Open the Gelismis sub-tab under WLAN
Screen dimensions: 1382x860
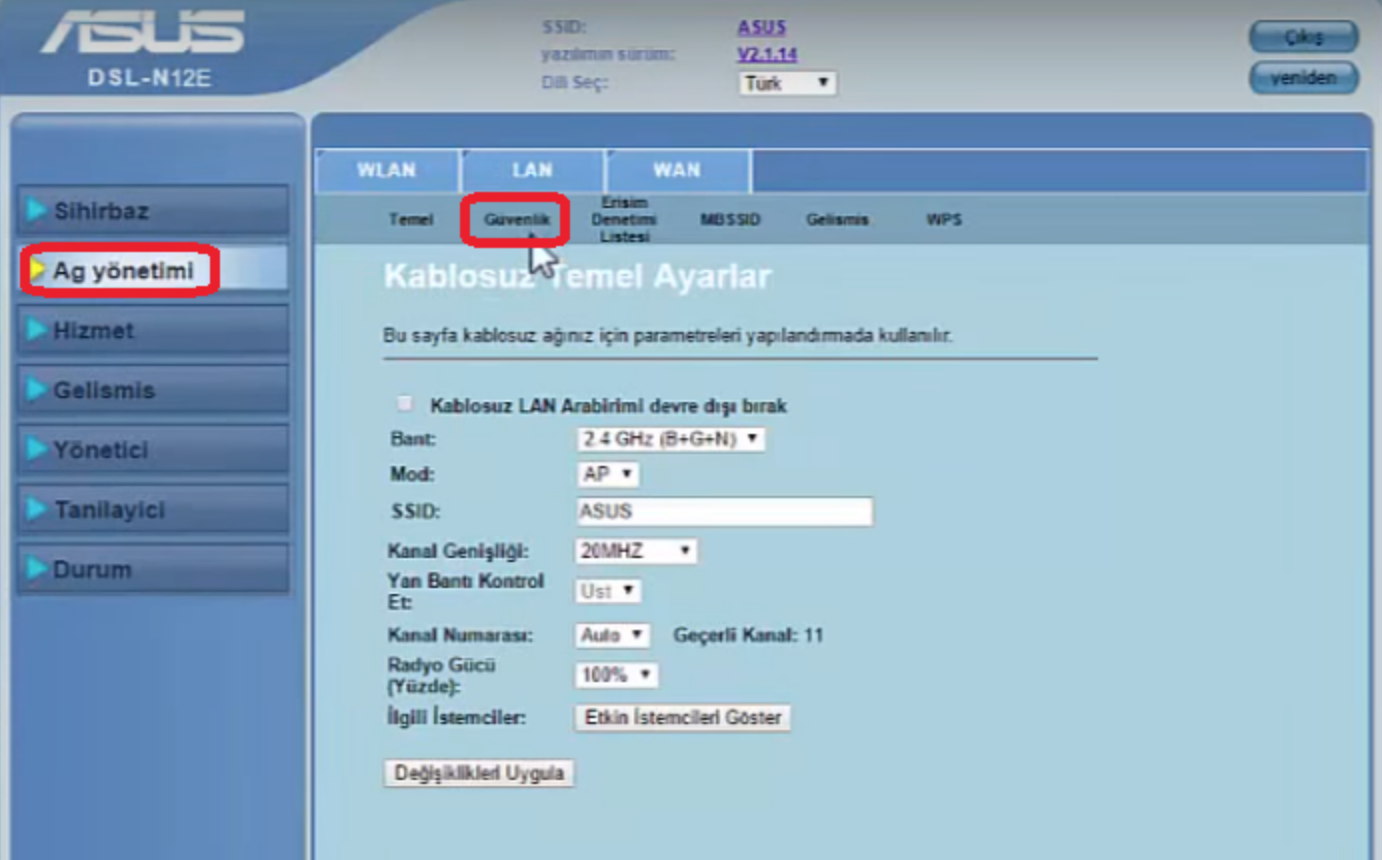point(837,220)
